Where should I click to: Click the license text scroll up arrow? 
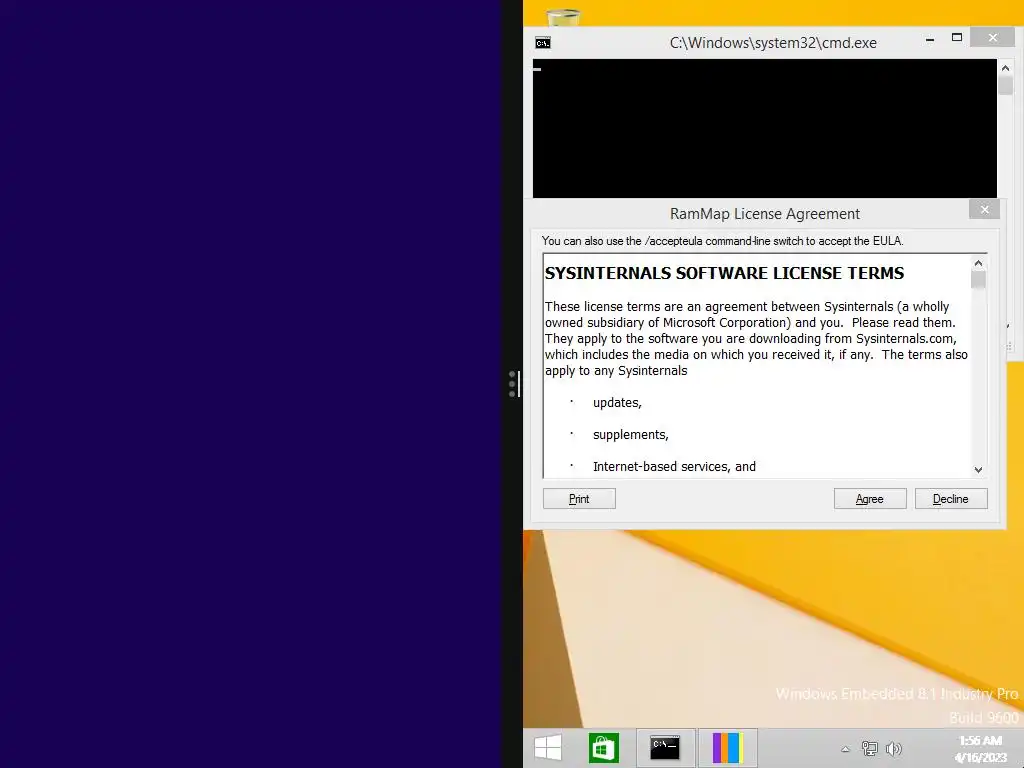pyautogui.click(x=978, y=263)
